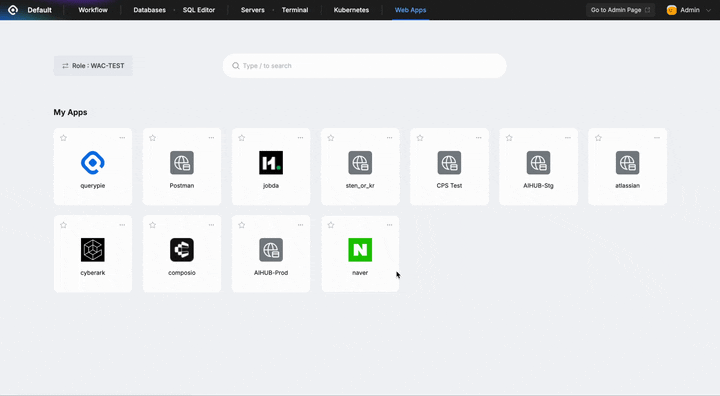Toggle favorite star on AIHUB-Prod

[242, 225]
